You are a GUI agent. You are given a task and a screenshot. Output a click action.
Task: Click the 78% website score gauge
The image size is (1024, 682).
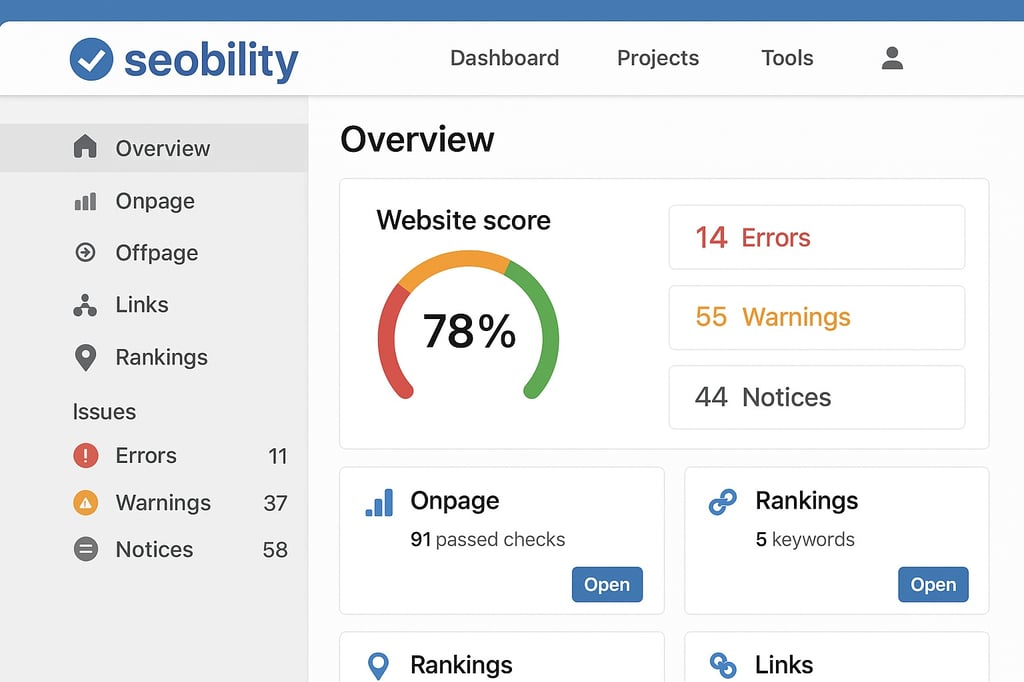468,325
